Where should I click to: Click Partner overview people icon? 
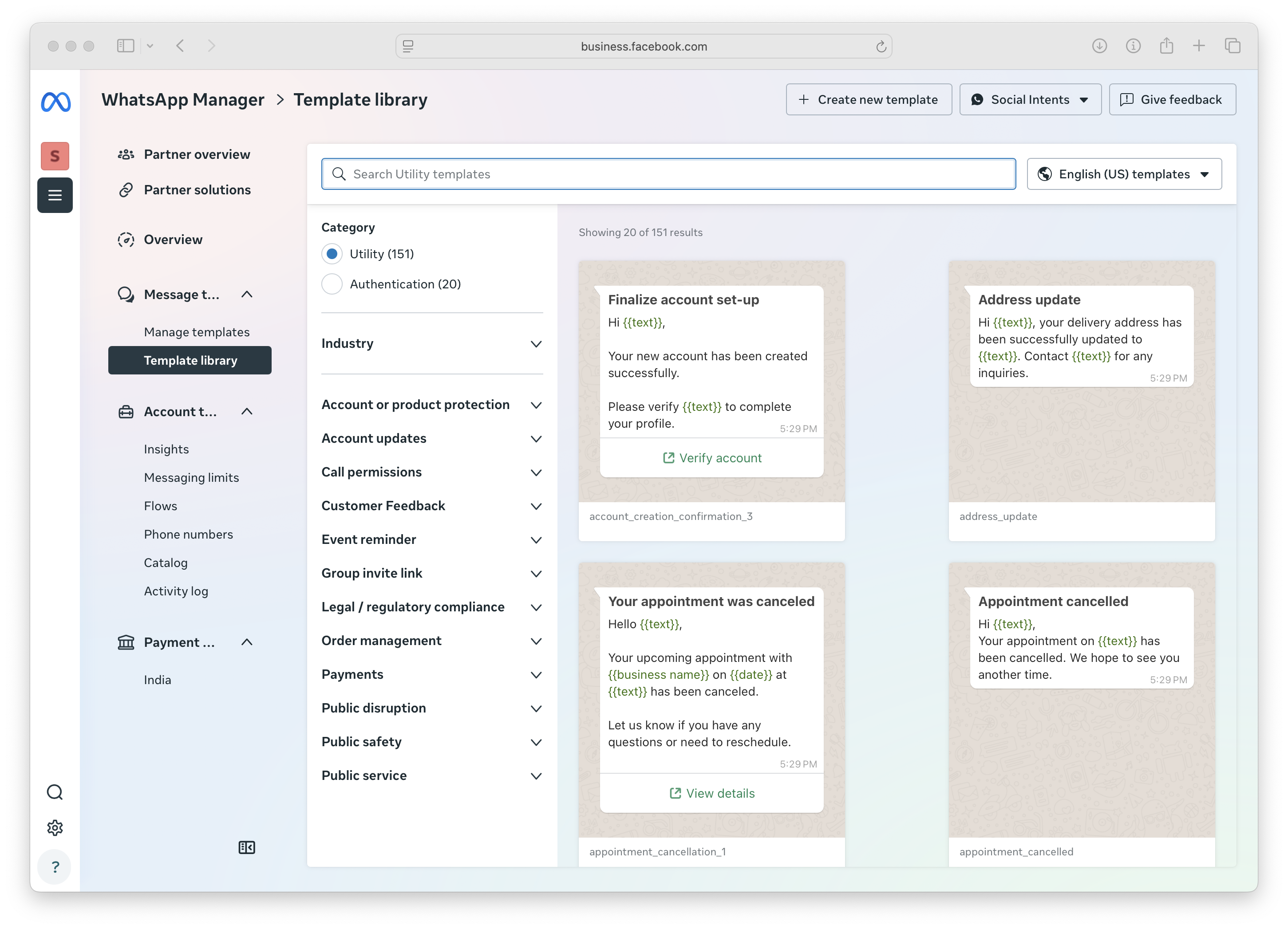(x=126, y=154)
